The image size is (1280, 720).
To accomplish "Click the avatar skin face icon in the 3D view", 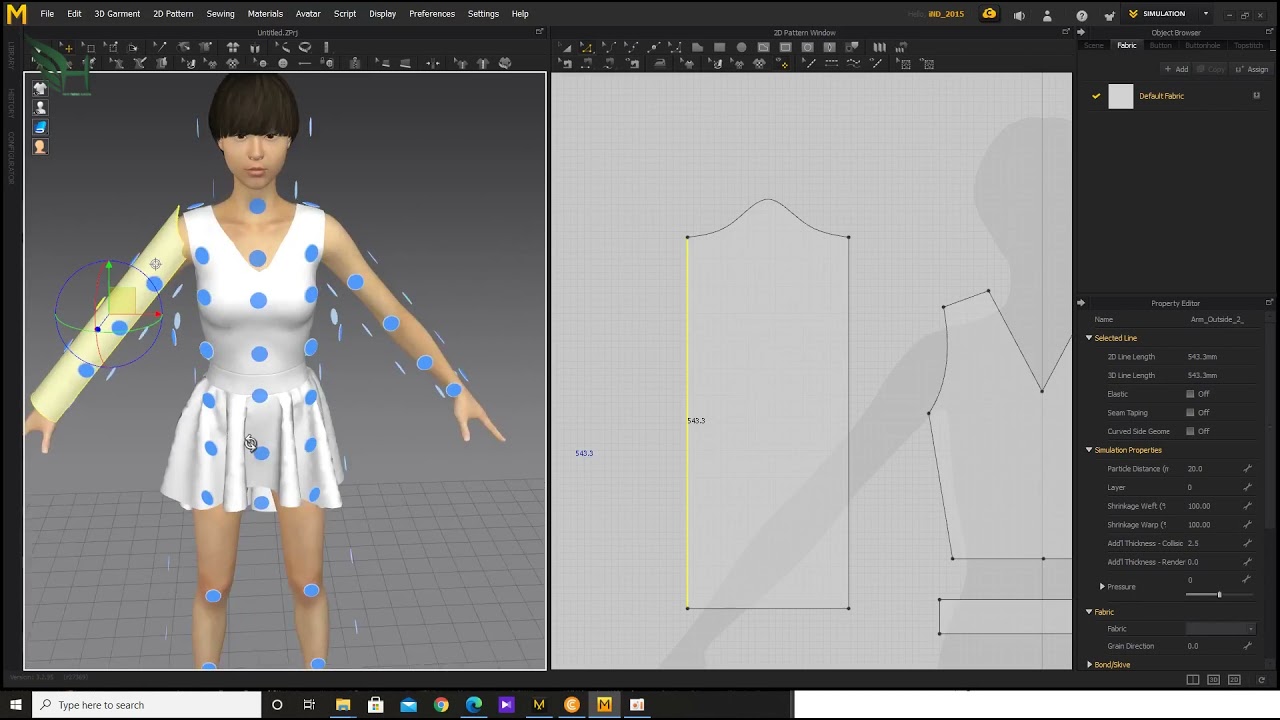I will 40,147.
